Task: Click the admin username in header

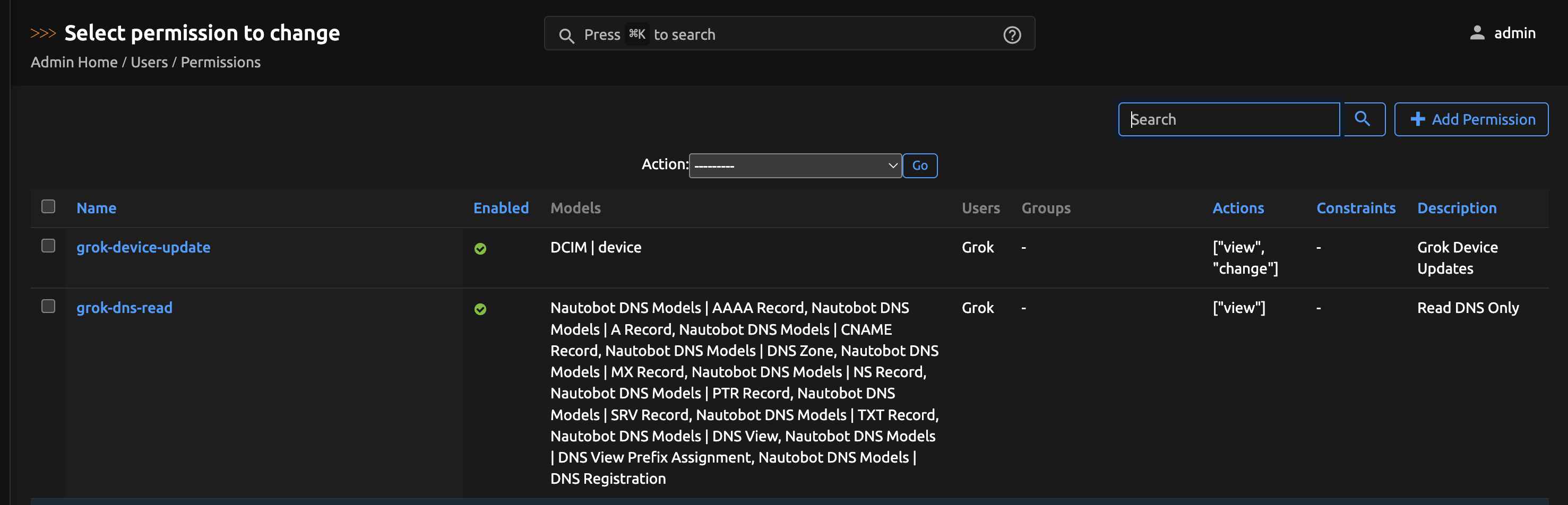Action: [1514, 33]
